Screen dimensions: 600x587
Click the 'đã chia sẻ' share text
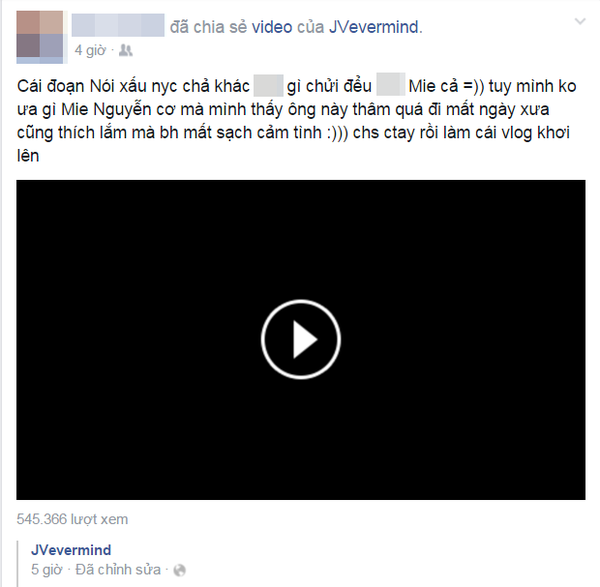click(208, 27)
